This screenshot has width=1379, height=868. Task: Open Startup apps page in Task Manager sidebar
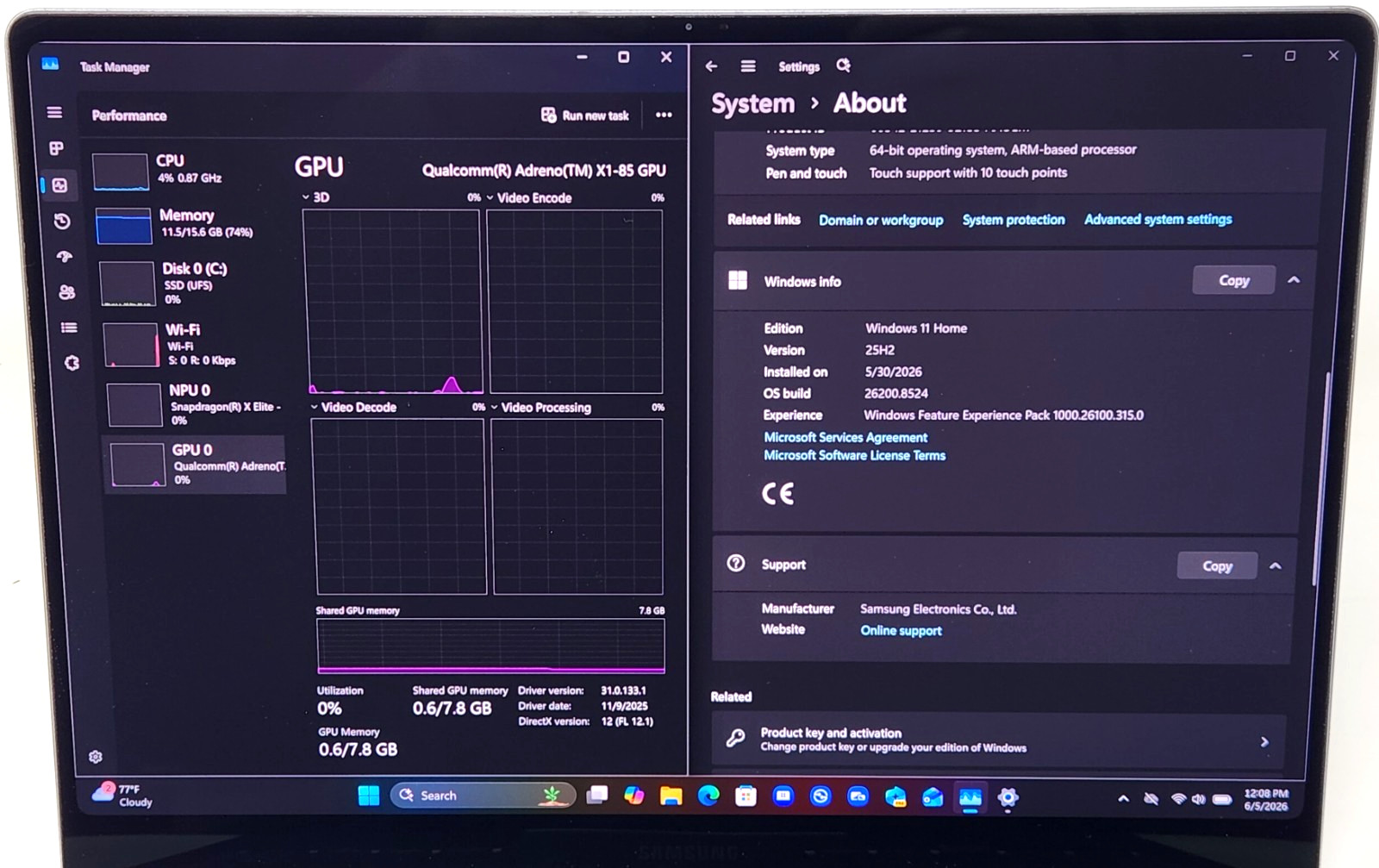65,257
